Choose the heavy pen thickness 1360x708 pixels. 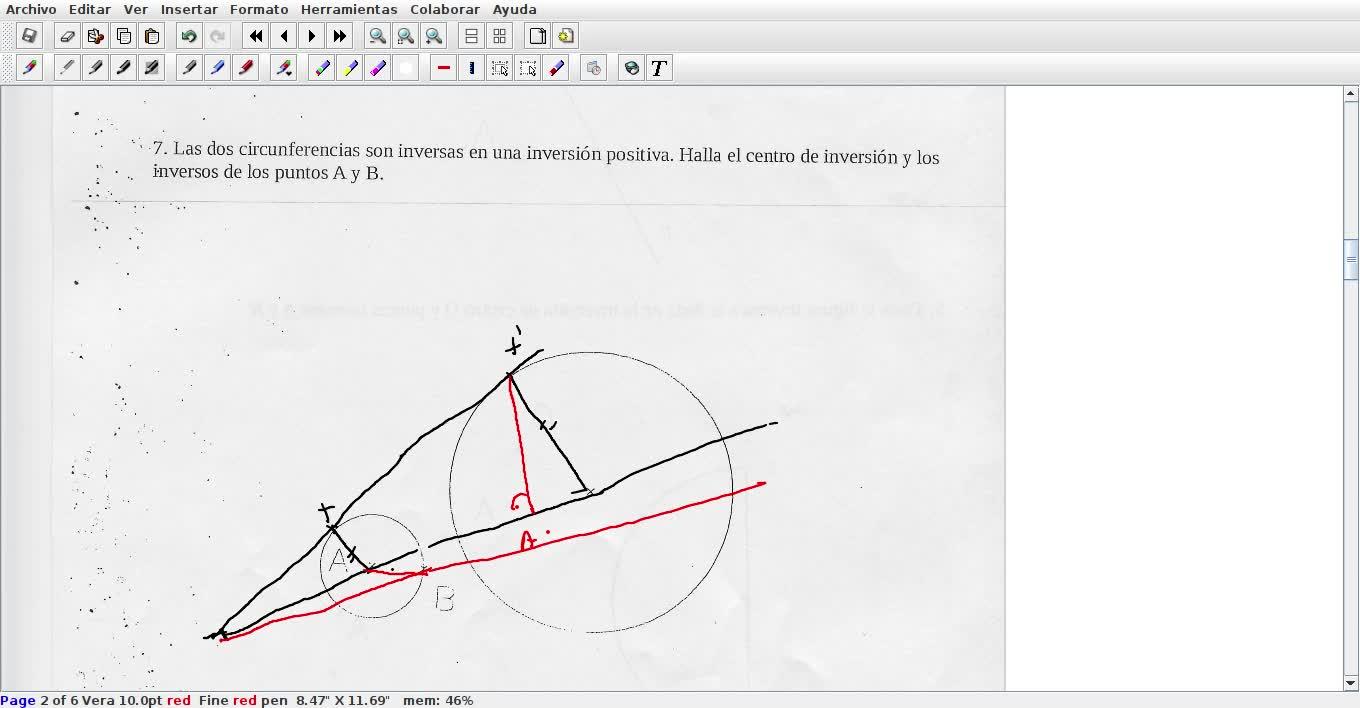[x=124, y=68]
